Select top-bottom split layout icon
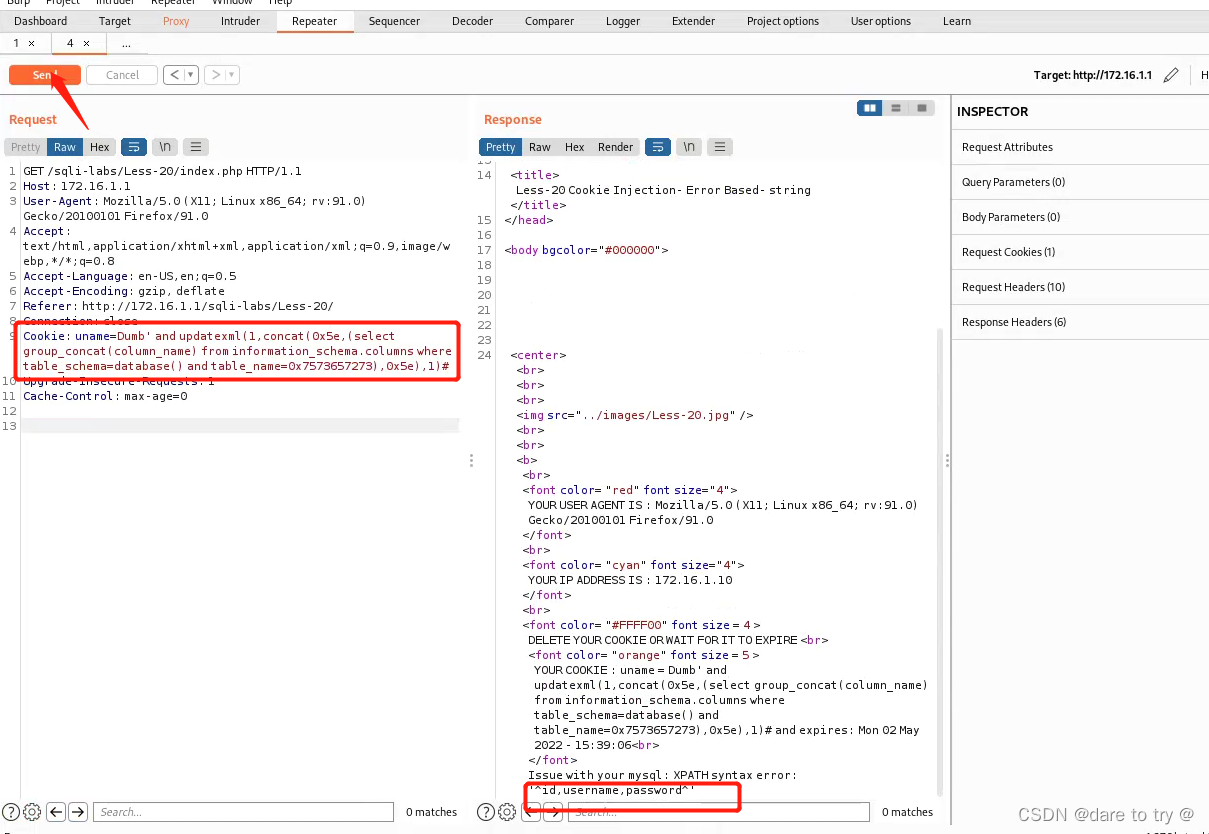Viewport: 1209px width, 834px height. [896, 108]
